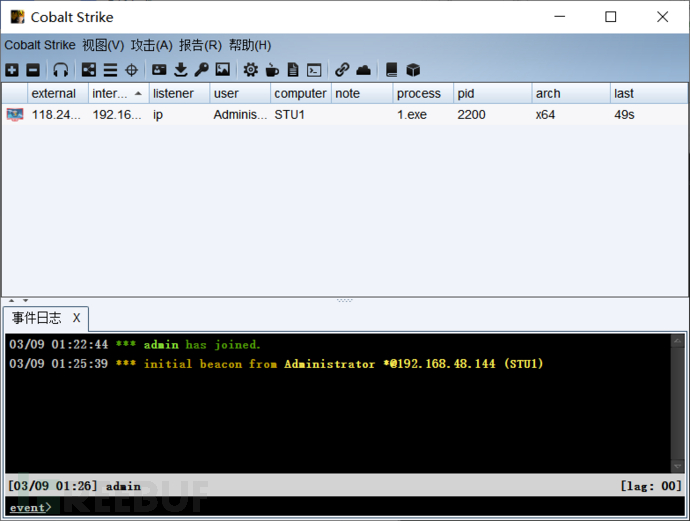Switch to pivot graph view icon
690x521 pixels.
(x=89, y=70)
